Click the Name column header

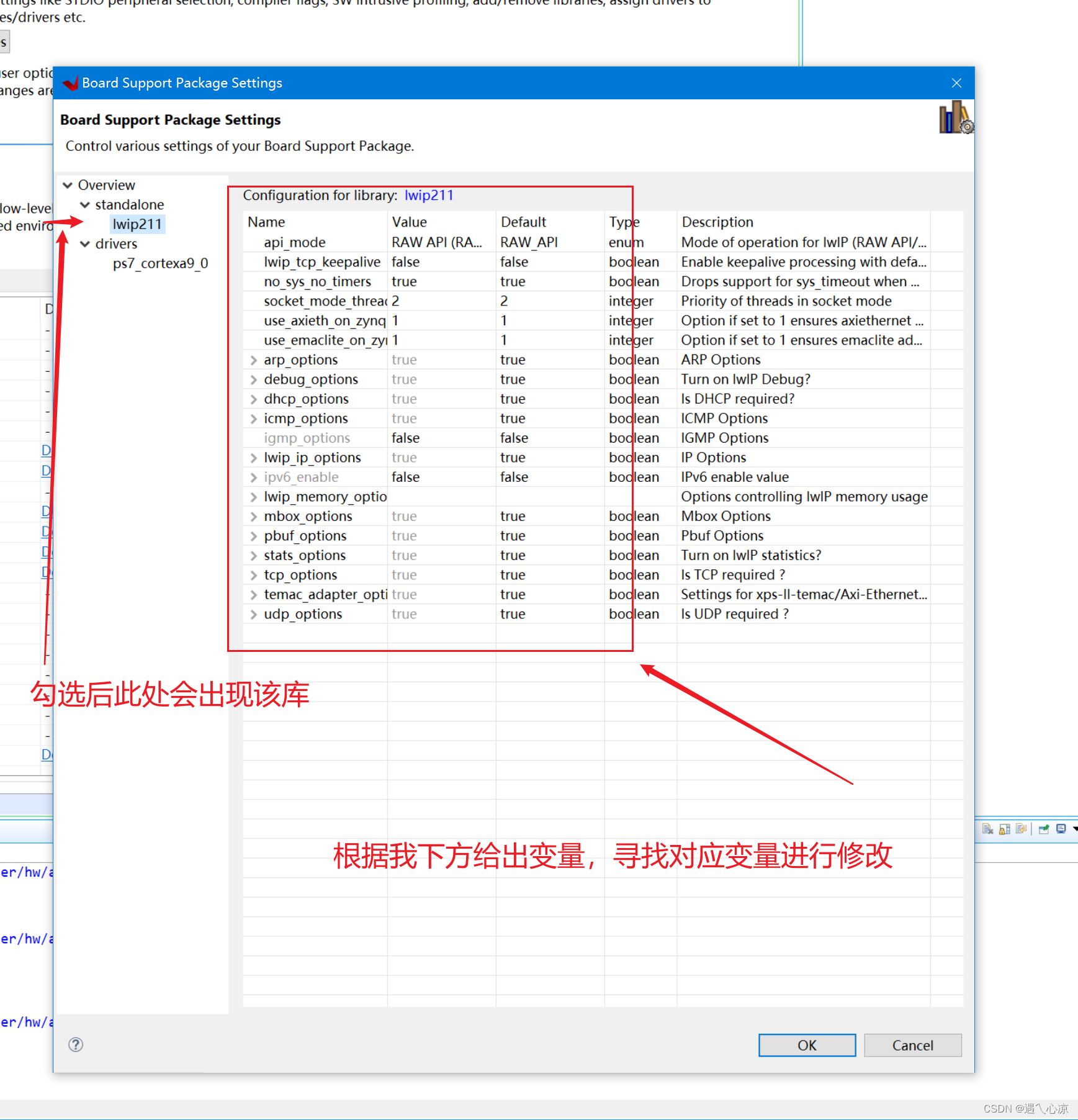pos(315,222)
